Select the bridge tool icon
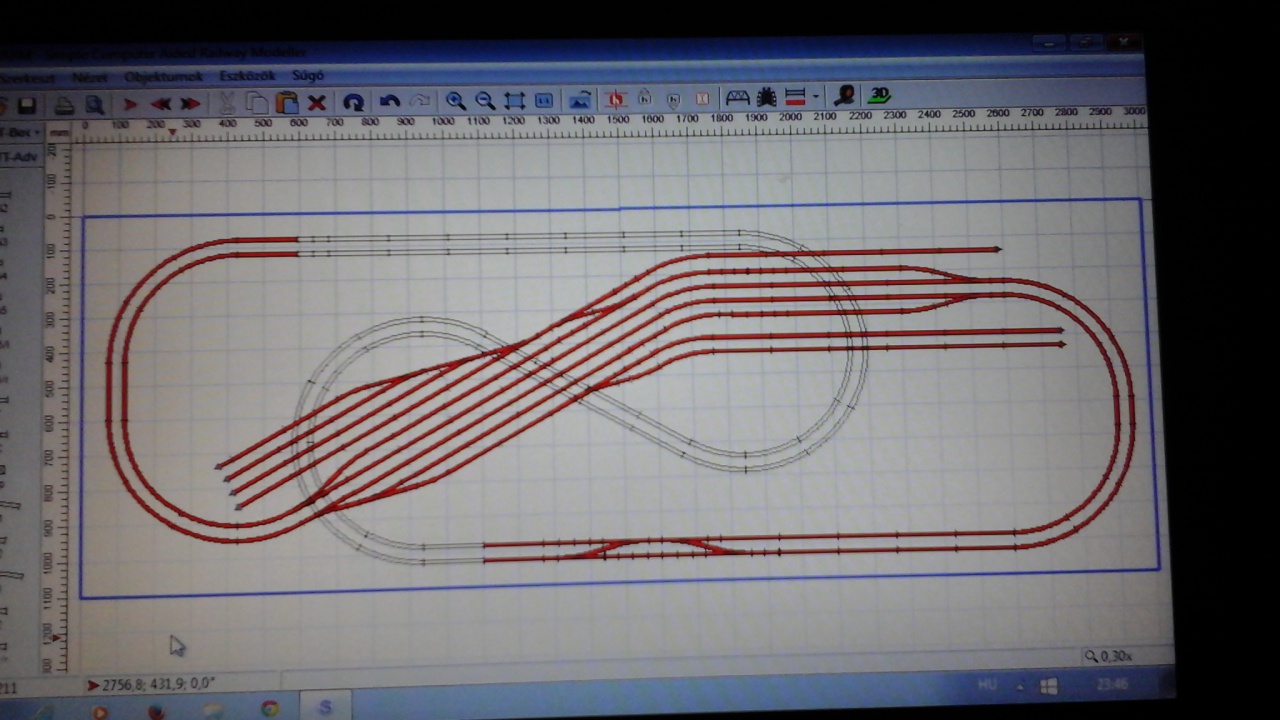1280x720 pixels. [737, 97]
